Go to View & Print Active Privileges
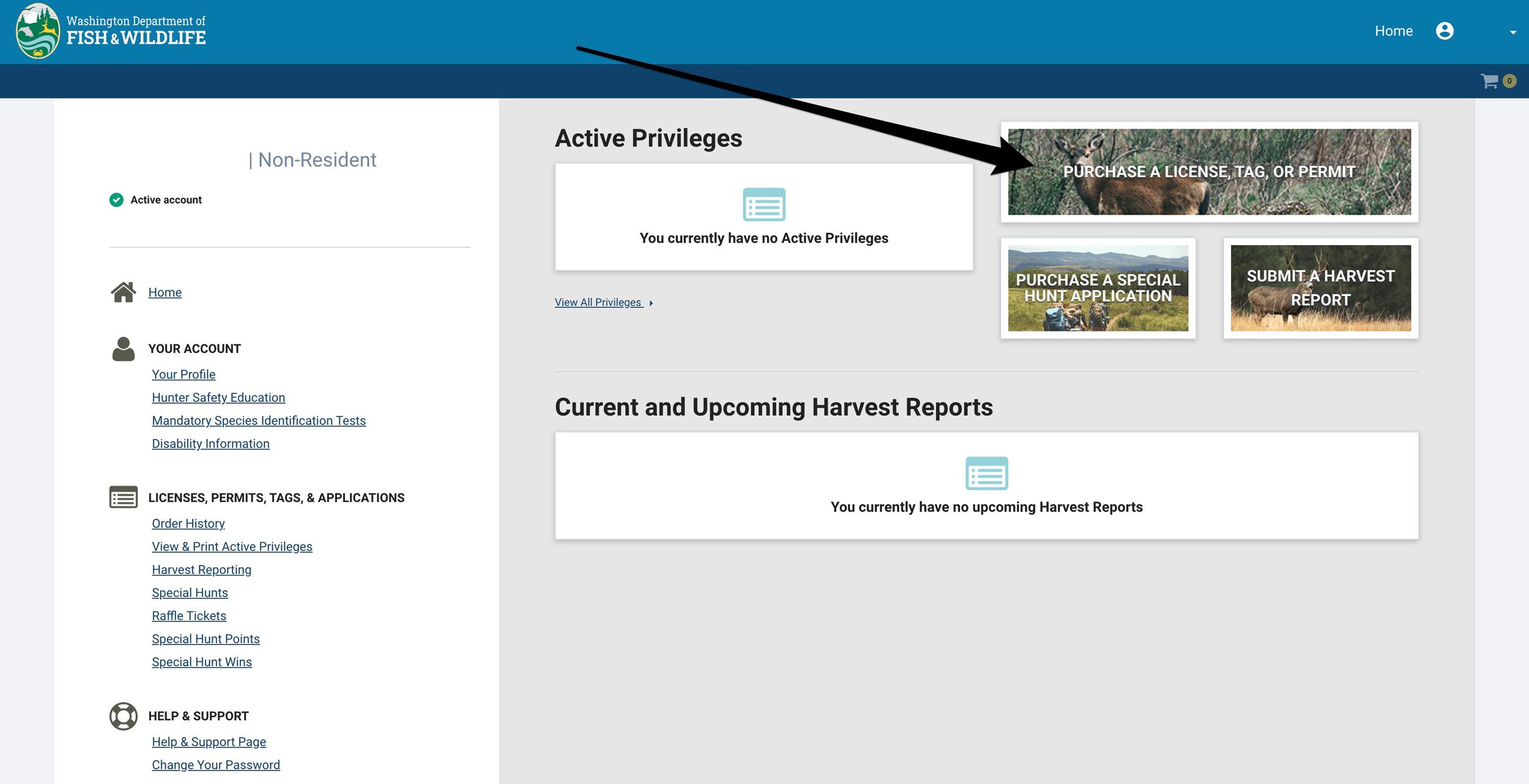The width and height of the screenshot is (1529, 784). pos(232,547)
